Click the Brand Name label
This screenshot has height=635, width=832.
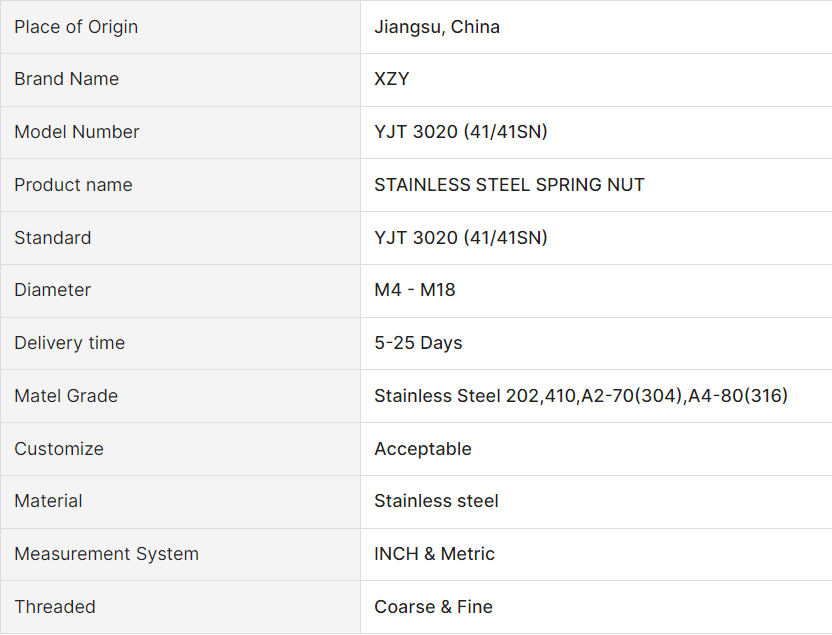[x=66, y=79]
